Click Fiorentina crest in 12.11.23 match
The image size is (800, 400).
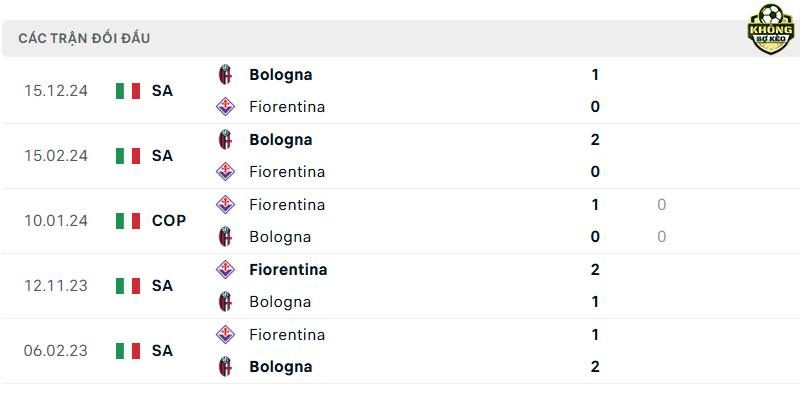tap(225, 269)
